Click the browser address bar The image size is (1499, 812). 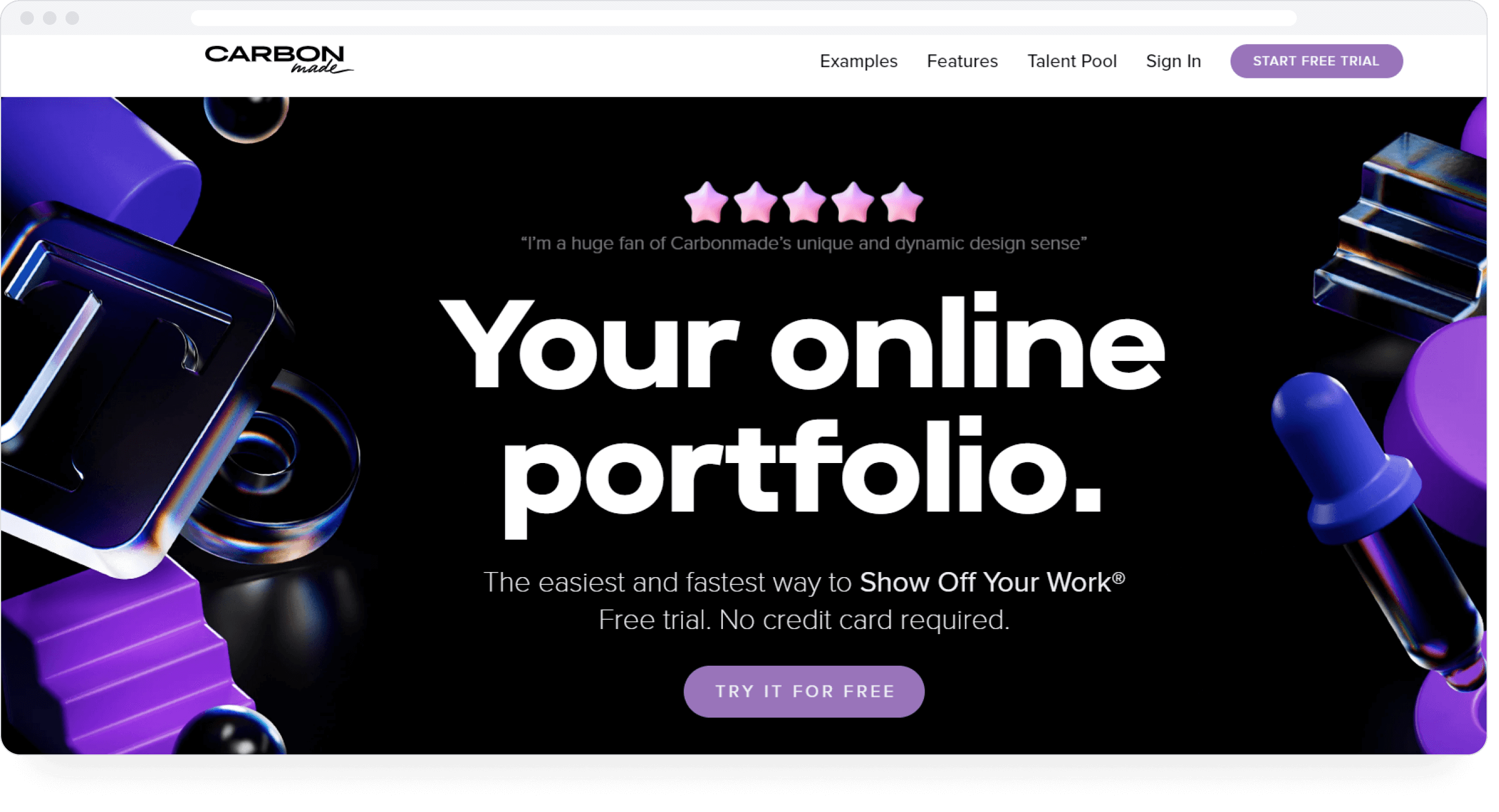tap(743, 18)
